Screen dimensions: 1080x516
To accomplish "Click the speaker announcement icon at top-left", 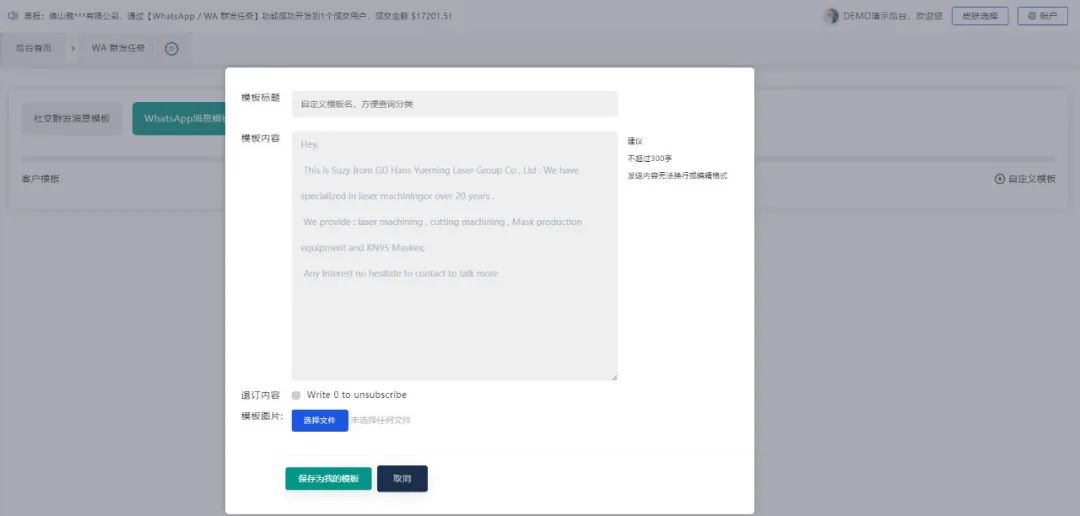I will tap(12, 16).
